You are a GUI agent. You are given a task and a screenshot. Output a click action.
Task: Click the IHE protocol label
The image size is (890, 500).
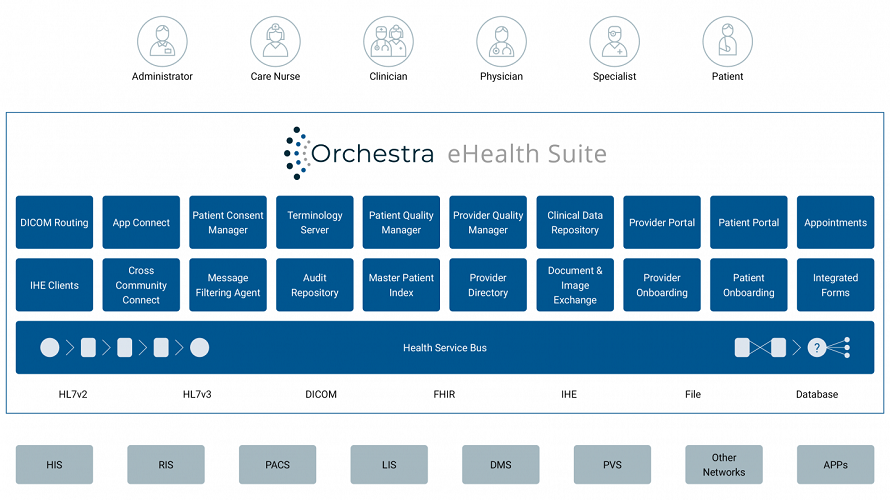point(569,394)
